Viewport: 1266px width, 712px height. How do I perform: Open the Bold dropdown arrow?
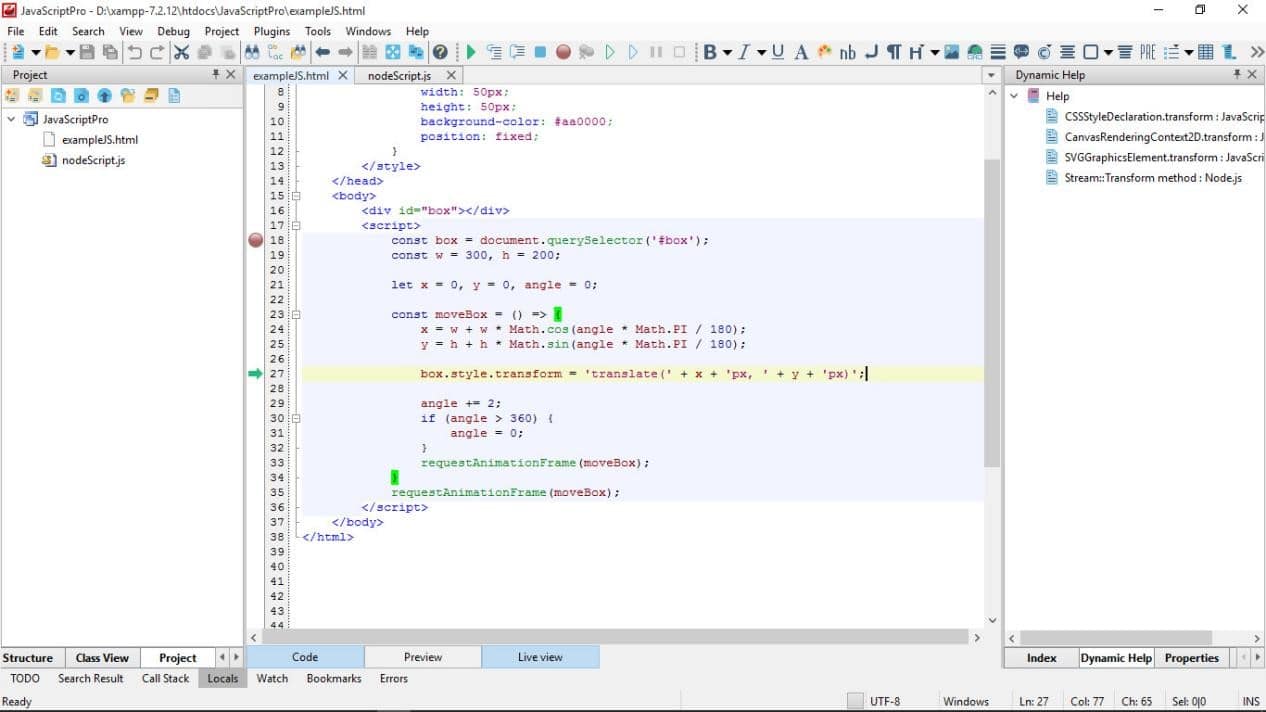[727, 52]
